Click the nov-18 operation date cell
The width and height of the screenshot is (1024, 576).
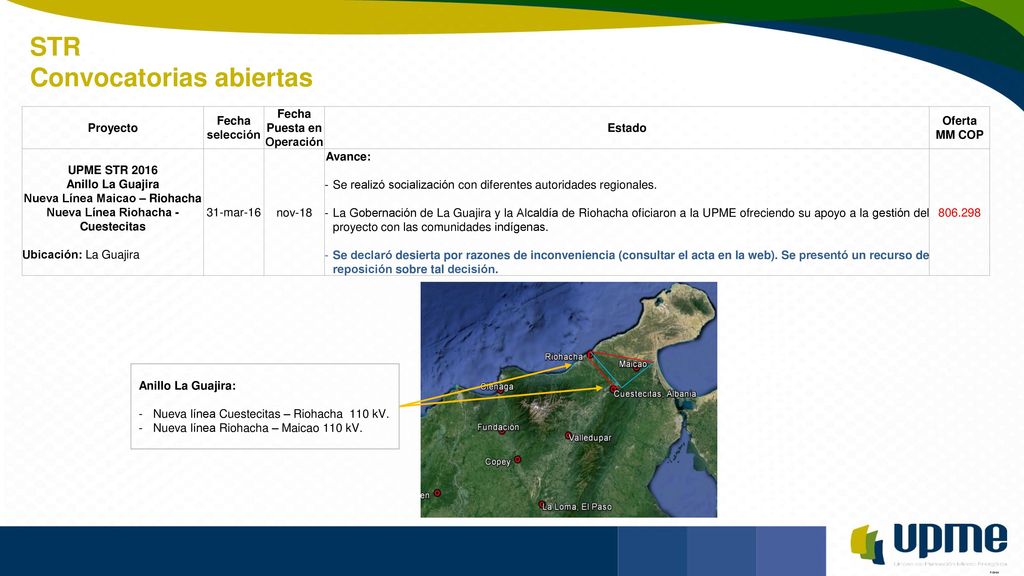[x=294, y=213]
